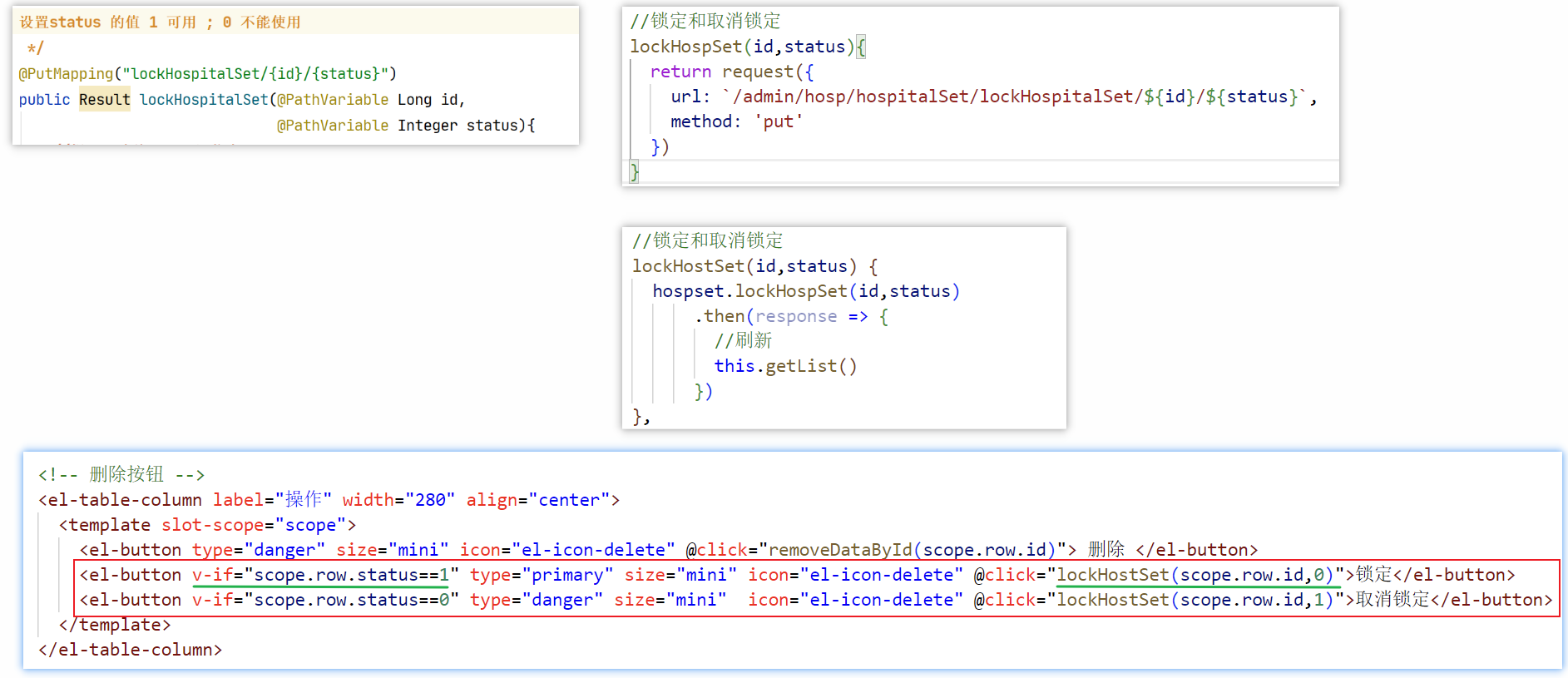The width and height of the screenshot is (1568, 678).
Task: Click '<template slot-scope="scope">' line
Action: [207, 525]
